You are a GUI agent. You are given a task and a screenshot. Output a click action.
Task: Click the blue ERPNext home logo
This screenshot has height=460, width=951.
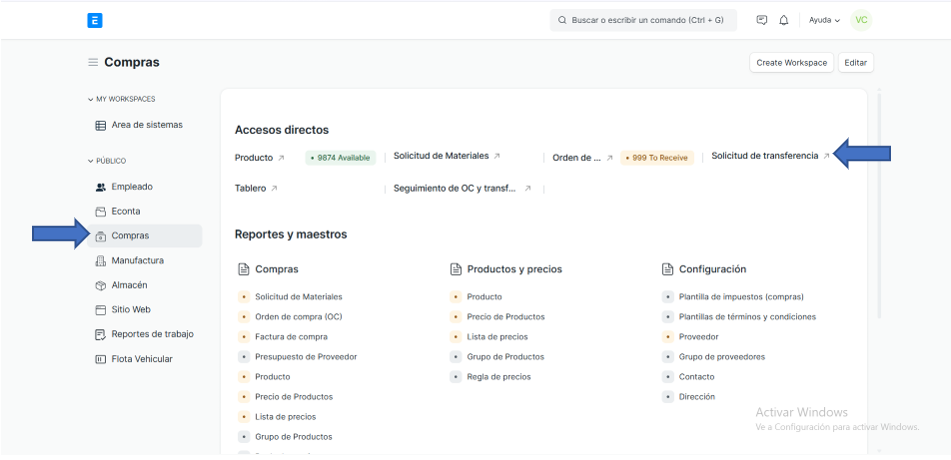coord(95,21)
